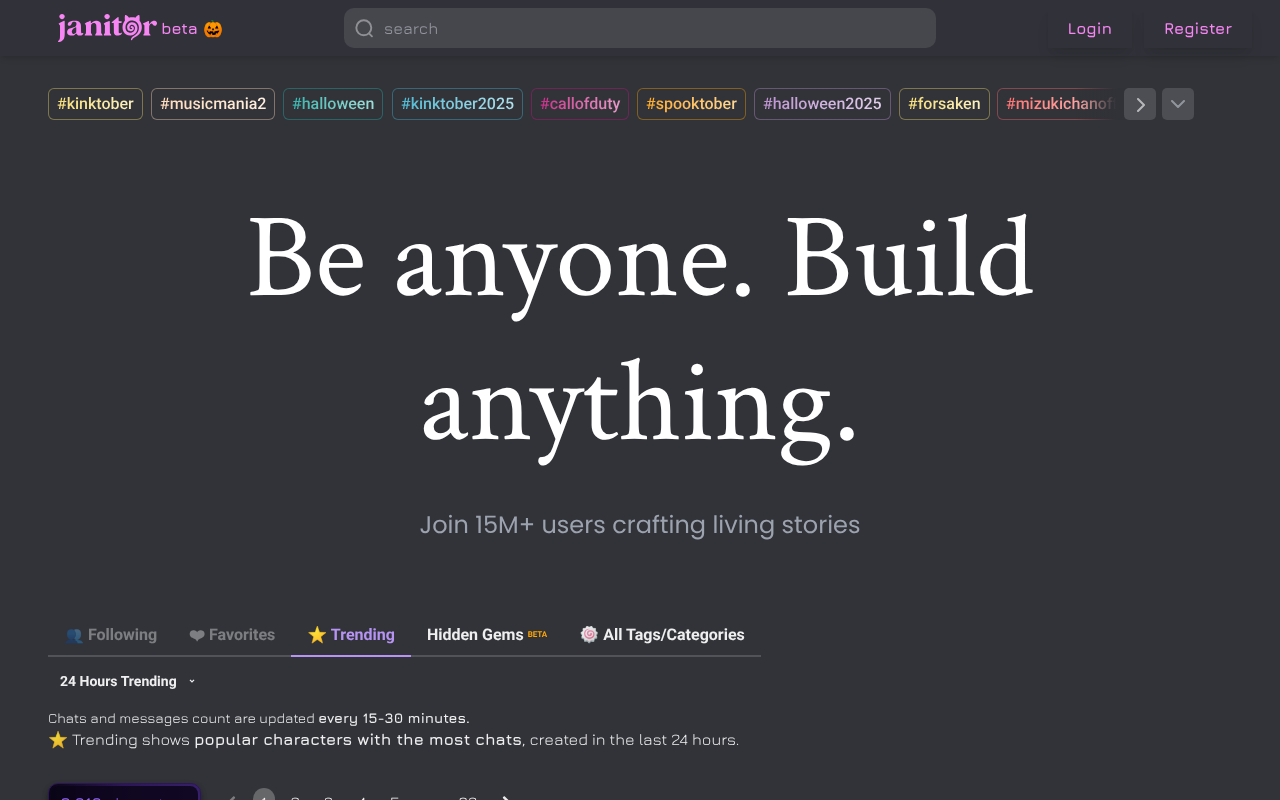Image resolution: width=1280 pixels, height=800 pixels.
Task: Click the Login button
Action: click(1089, 29)
